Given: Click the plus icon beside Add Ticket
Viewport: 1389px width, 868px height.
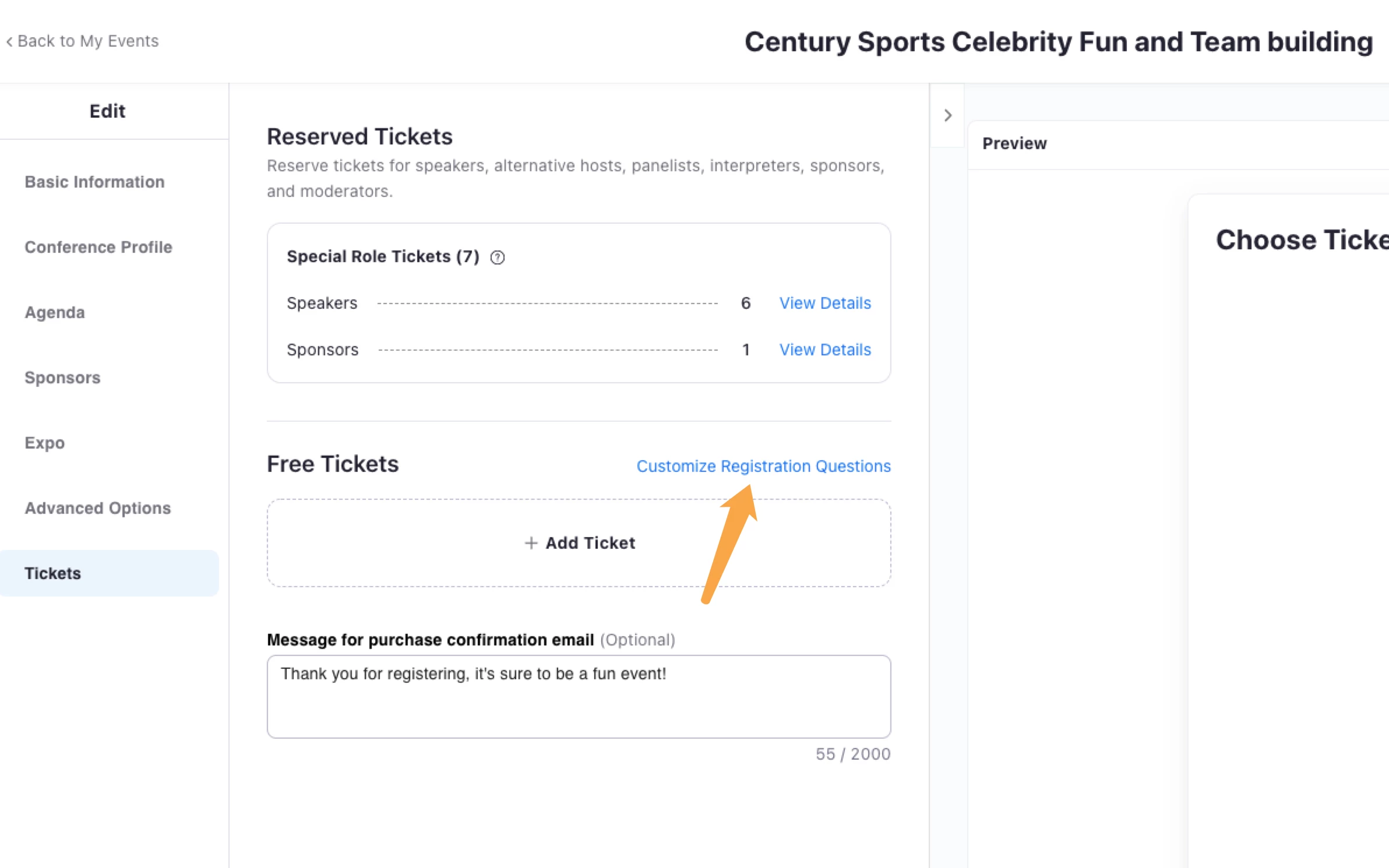Looking at the screenshot, I should pos(531,543).
